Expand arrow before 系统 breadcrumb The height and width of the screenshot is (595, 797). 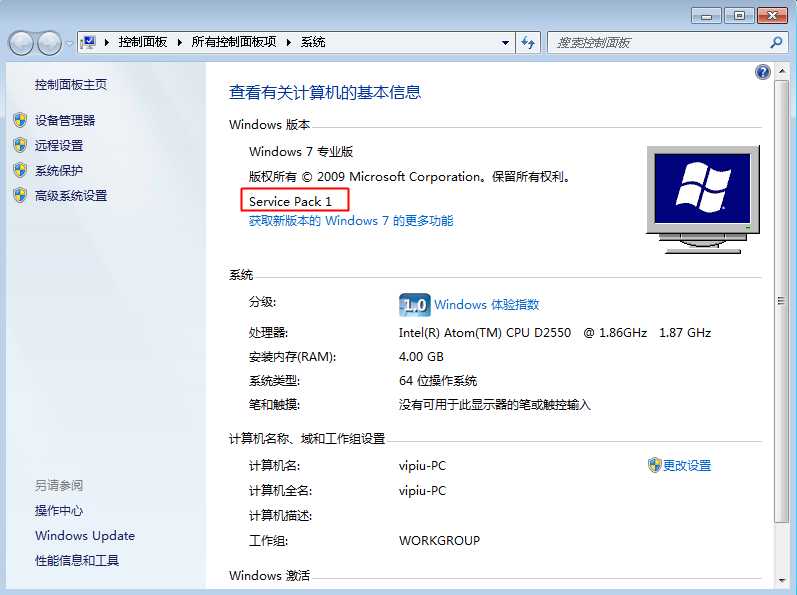(289, 42)
